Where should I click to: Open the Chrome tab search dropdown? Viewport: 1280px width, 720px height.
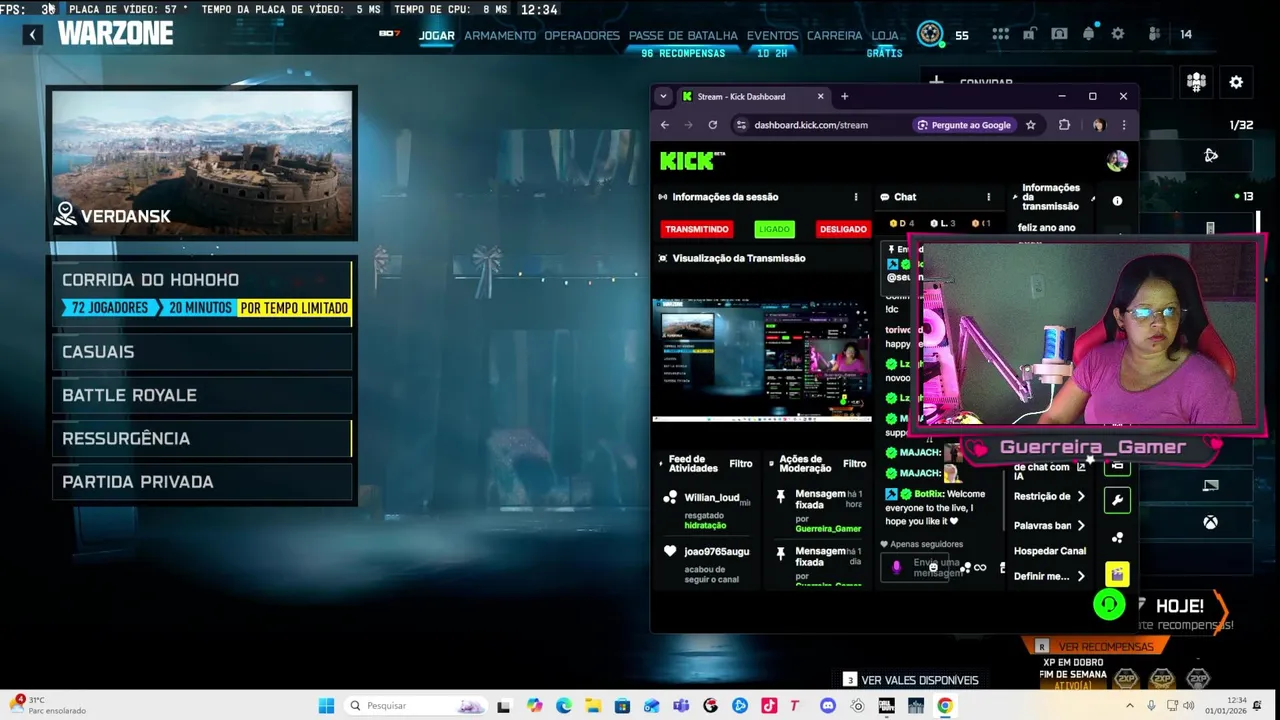click(663, 96)
